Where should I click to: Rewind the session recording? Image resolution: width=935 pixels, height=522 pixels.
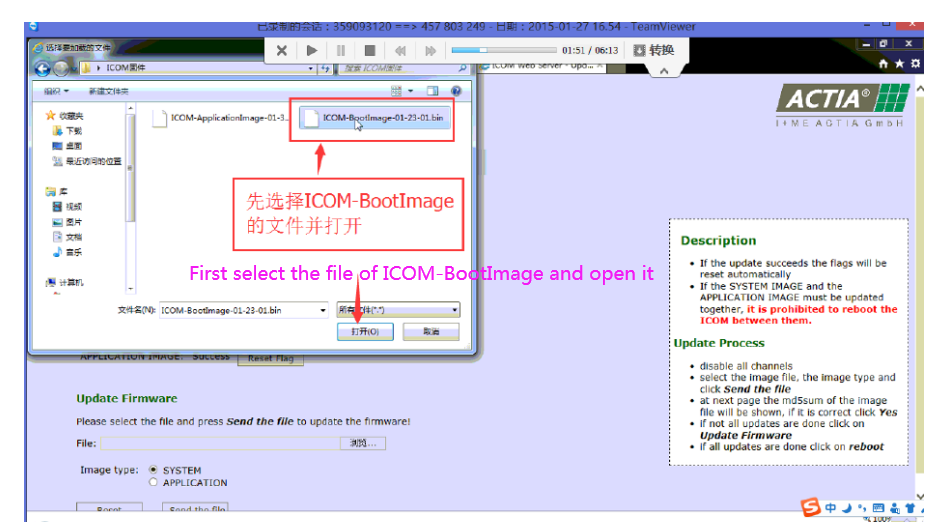400,51
